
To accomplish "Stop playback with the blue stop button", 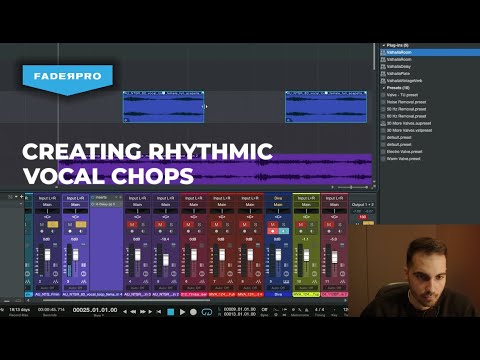I will 171,312.
